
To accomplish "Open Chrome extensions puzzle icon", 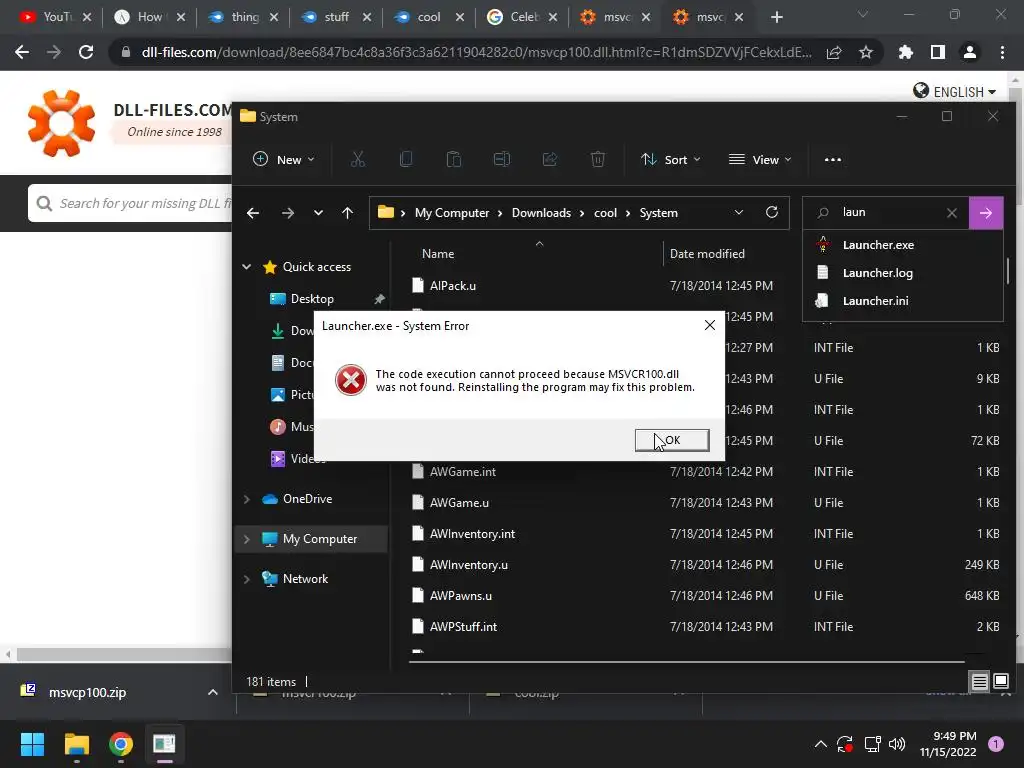I will point(906,52).
